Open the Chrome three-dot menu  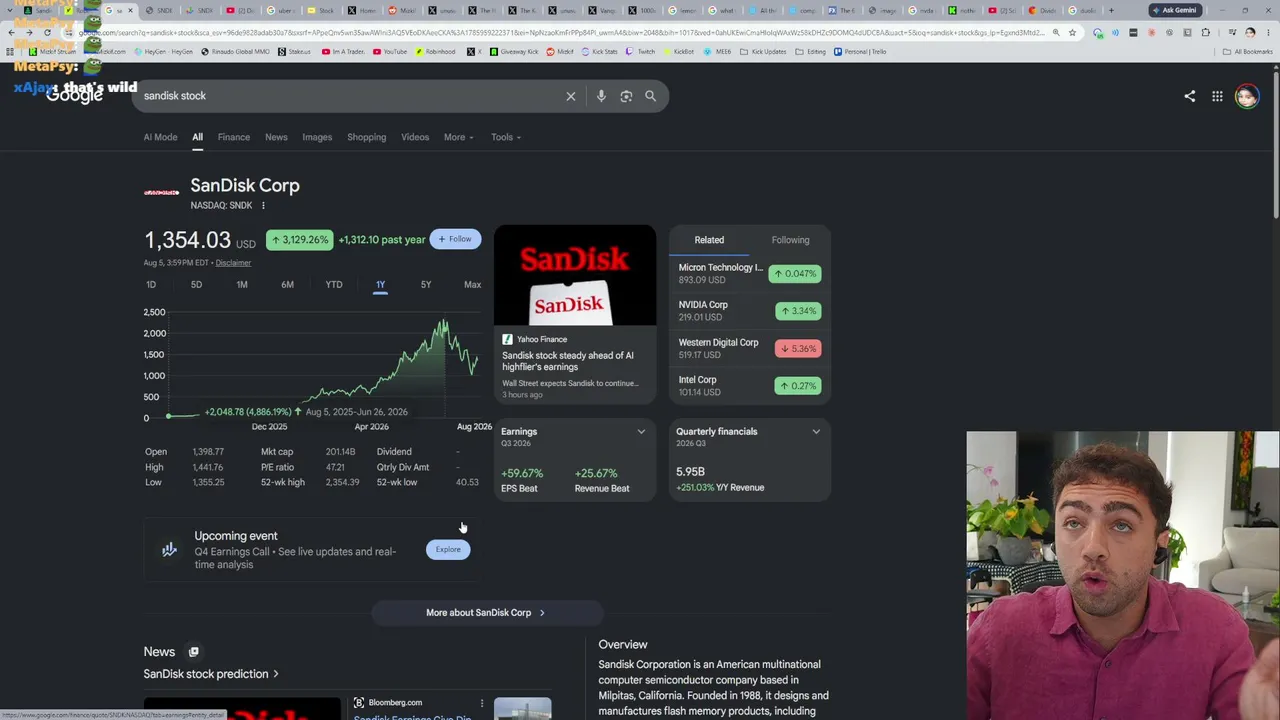1267,32
